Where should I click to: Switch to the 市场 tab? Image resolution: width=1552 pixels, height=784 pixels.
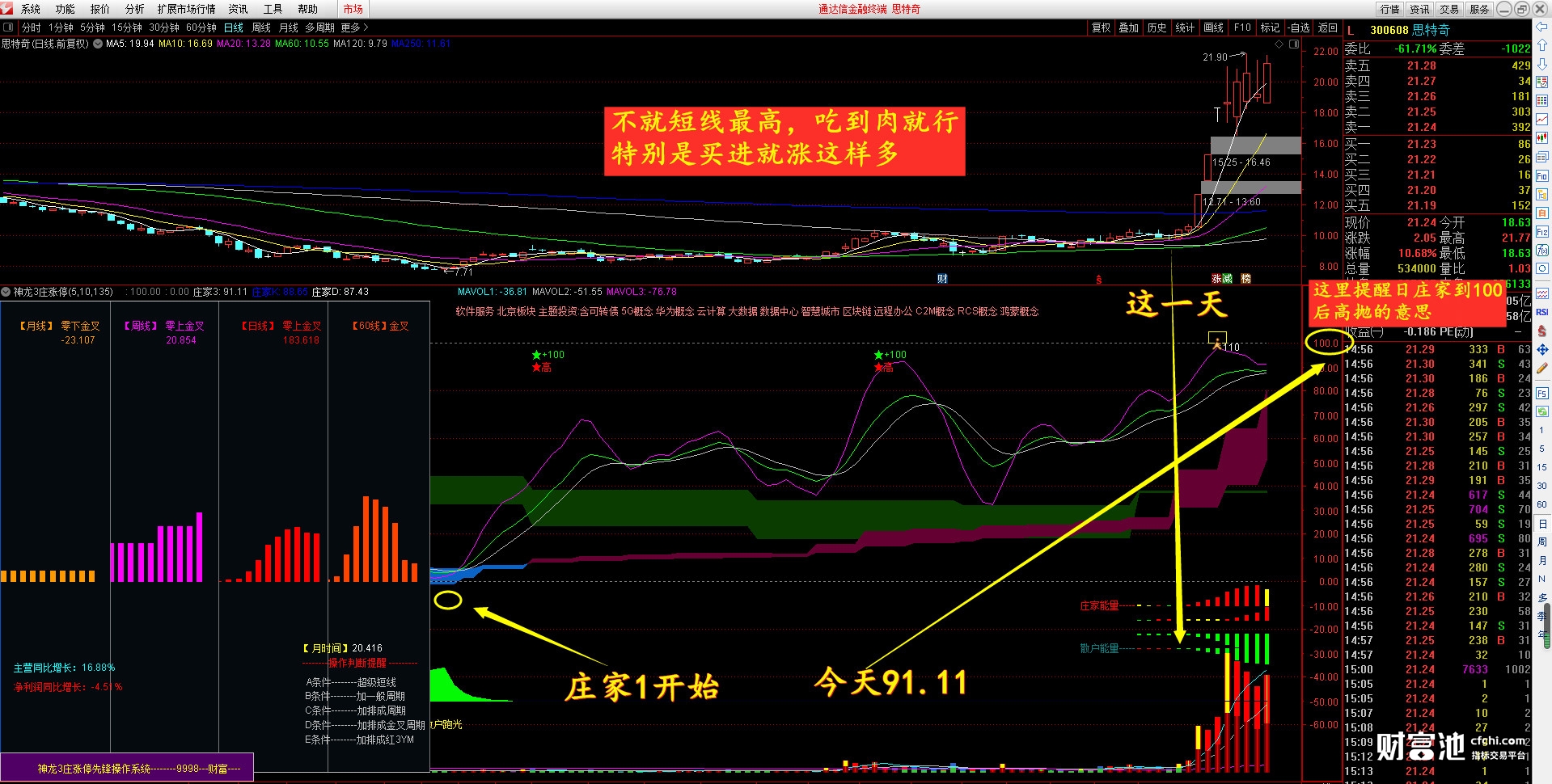353,9
